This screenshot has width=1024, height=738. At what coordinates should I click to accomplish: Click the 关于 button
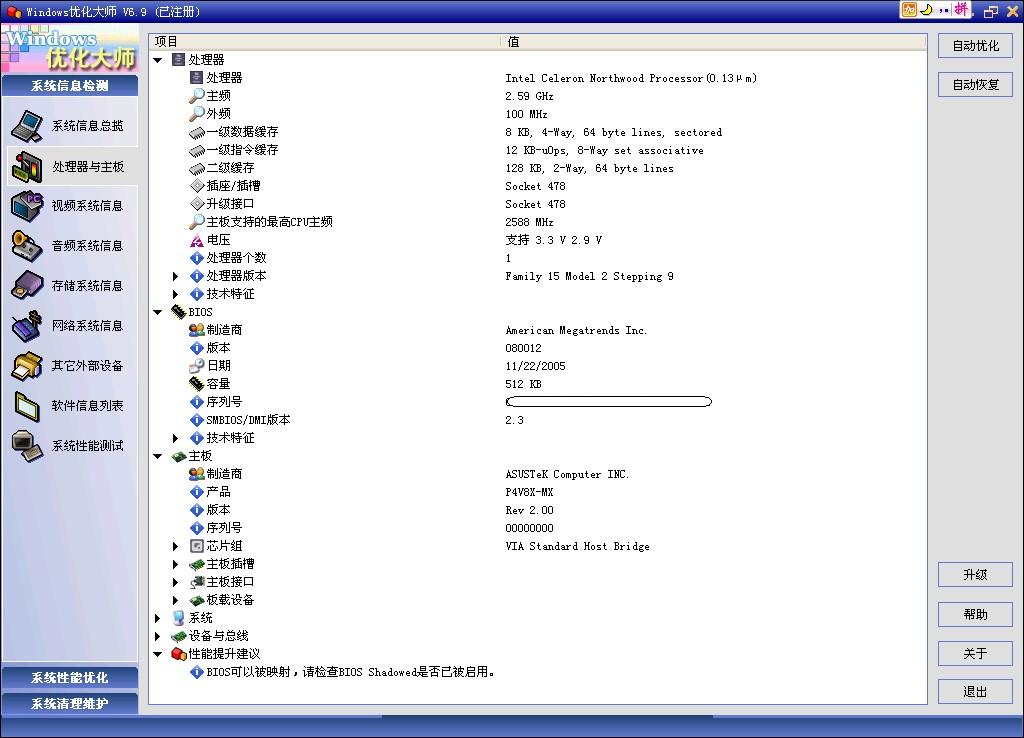[x=976, y=654]
